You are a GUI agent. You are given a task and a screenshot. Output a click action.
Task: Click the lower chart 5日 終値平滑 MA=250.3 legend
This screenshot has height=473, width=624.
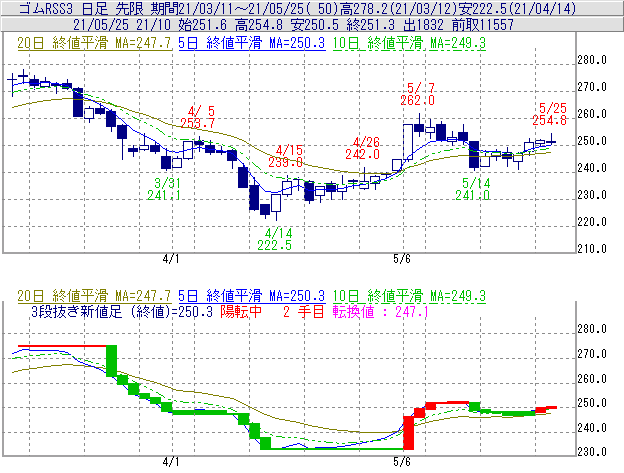tap(252, 296)
